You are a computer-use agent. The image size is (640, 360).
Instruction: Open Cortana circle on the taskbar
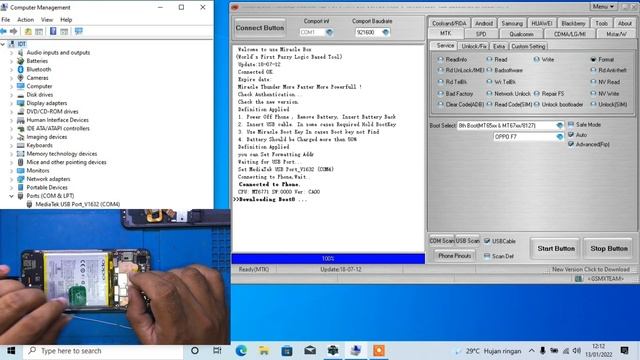(195, 351)
